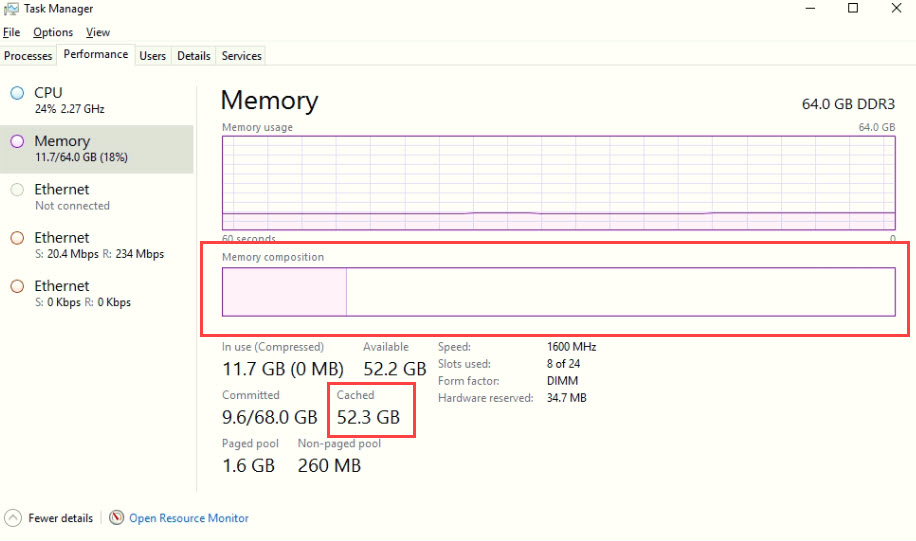916x541 pixels.
Task: Click the Ethernet icon showing 0 Kbps
Action: tap(17, 286)
